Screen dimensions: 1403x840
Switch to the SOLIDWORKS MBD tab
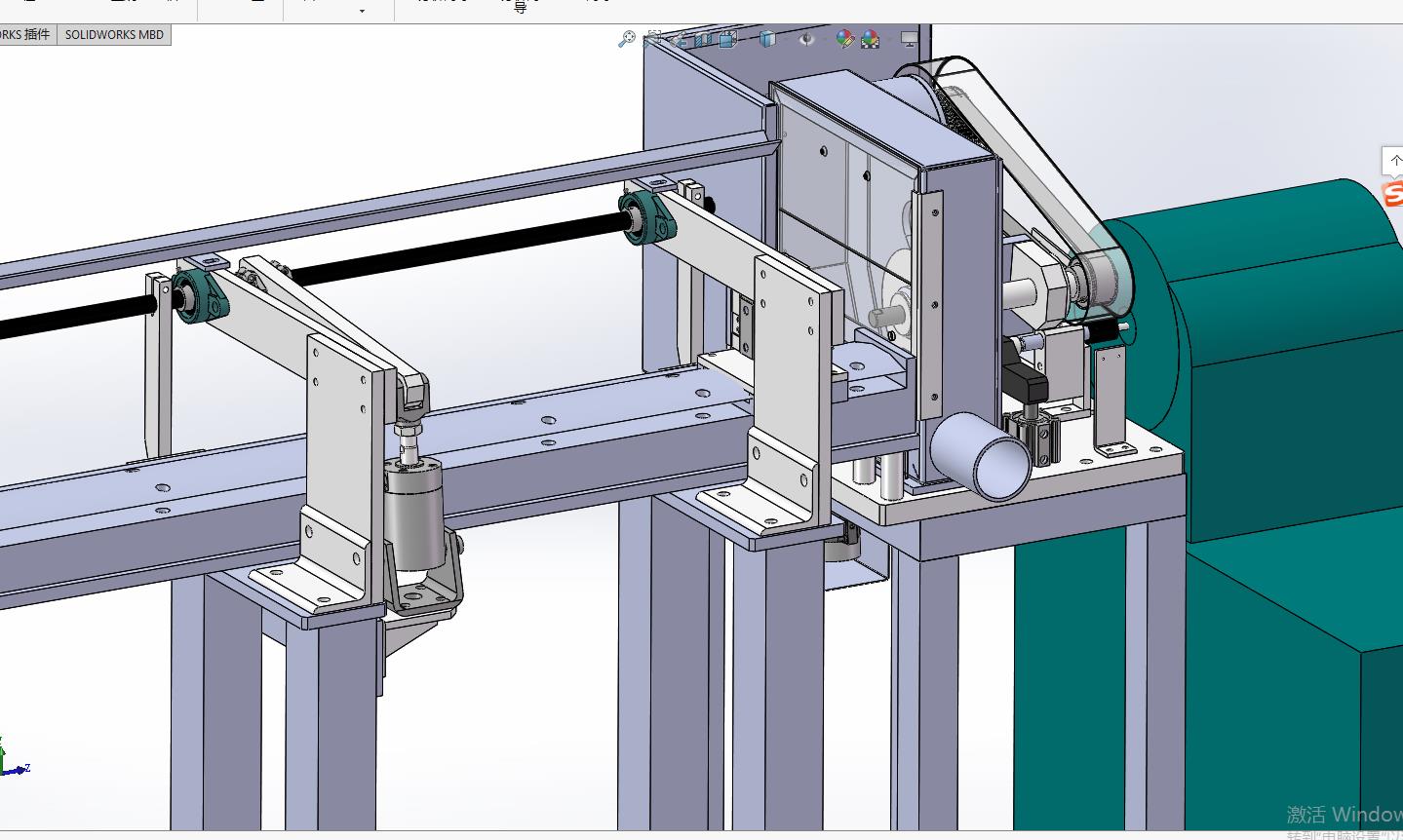(x=114, y=35)
